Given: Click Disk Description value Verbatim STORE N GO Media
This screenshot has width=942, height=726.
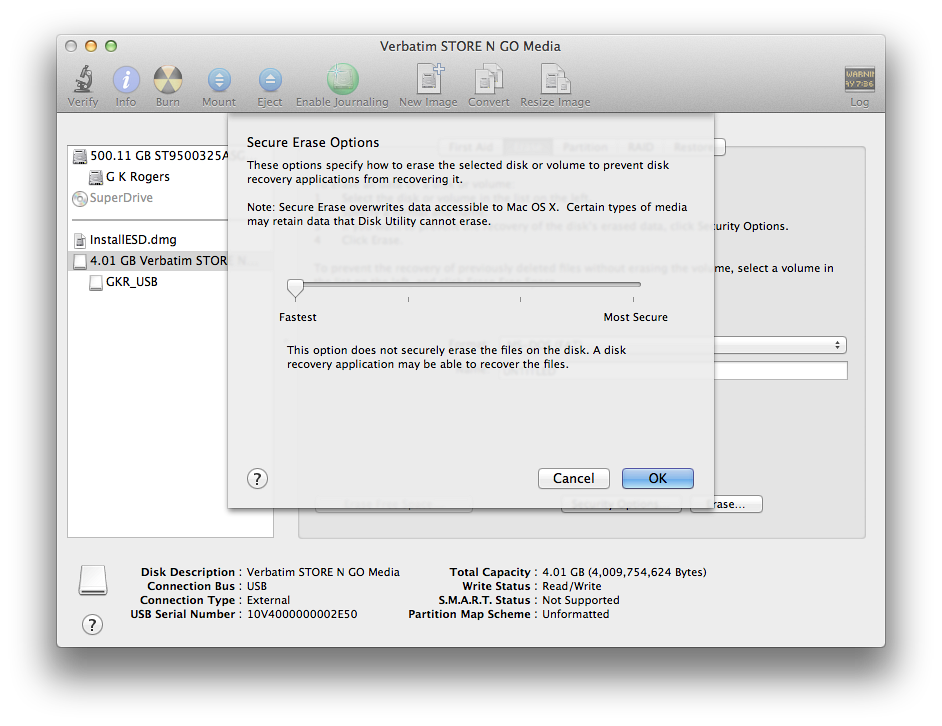Looking at the screenshot, I should [x=323, y=572].
